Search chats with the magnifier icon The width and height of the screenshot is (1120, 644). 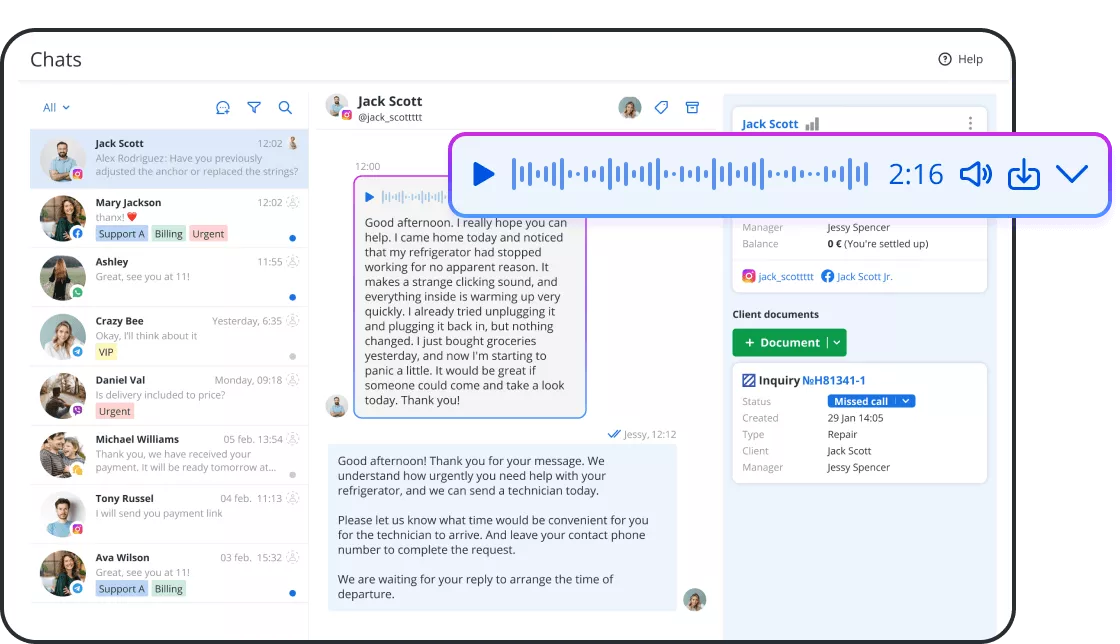tap(285, 107)
